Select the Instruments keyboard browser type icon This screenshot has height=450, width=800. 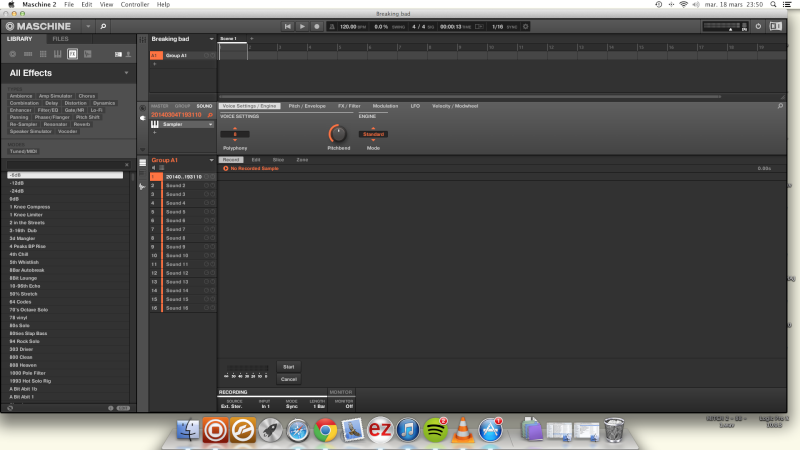58,54
